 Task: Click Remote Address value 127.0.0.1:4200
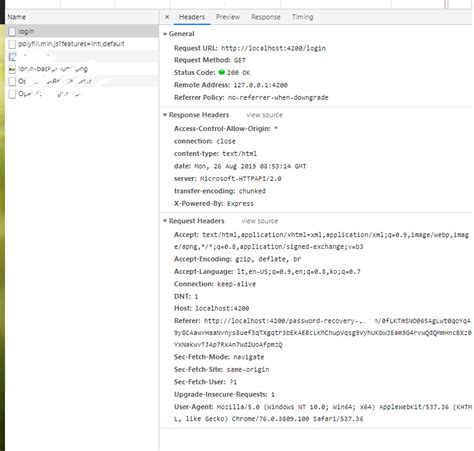pos(260,85)
